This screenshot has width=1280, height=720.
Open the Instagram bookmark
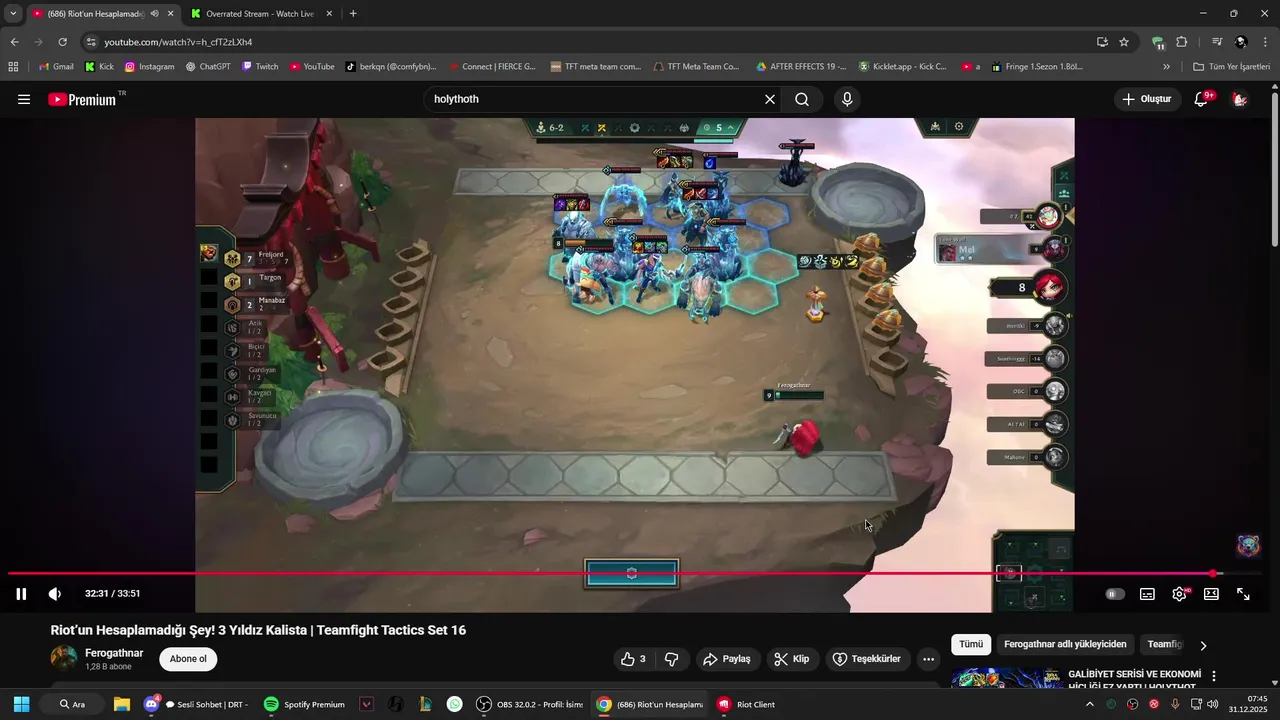149,66
